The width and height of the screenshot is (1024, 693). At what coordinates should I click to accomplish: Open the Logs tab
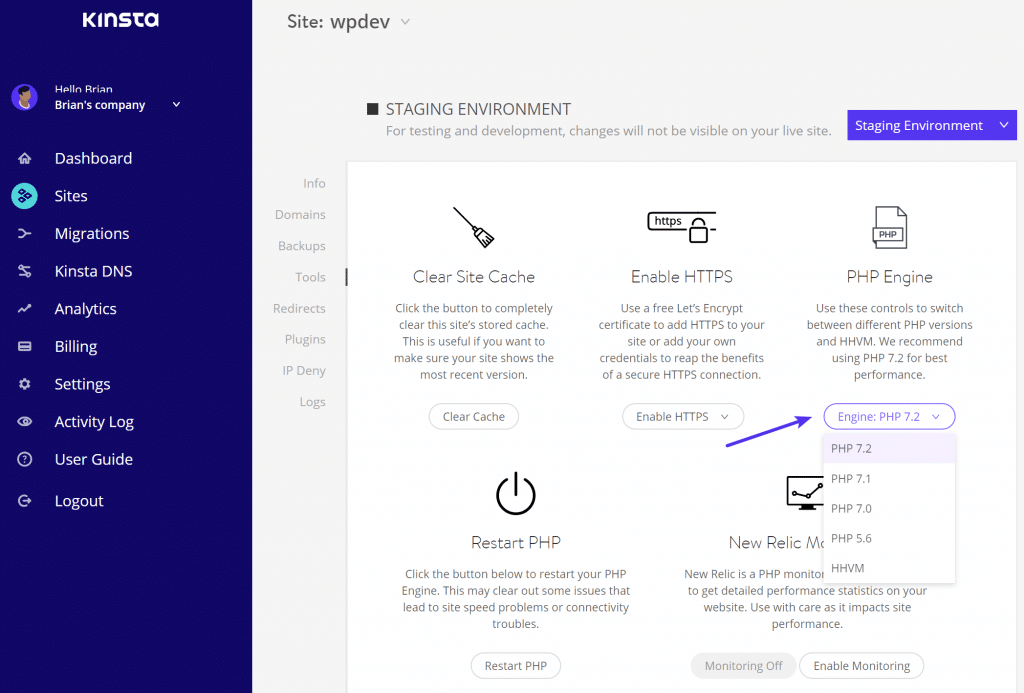(x=312, y=402)
